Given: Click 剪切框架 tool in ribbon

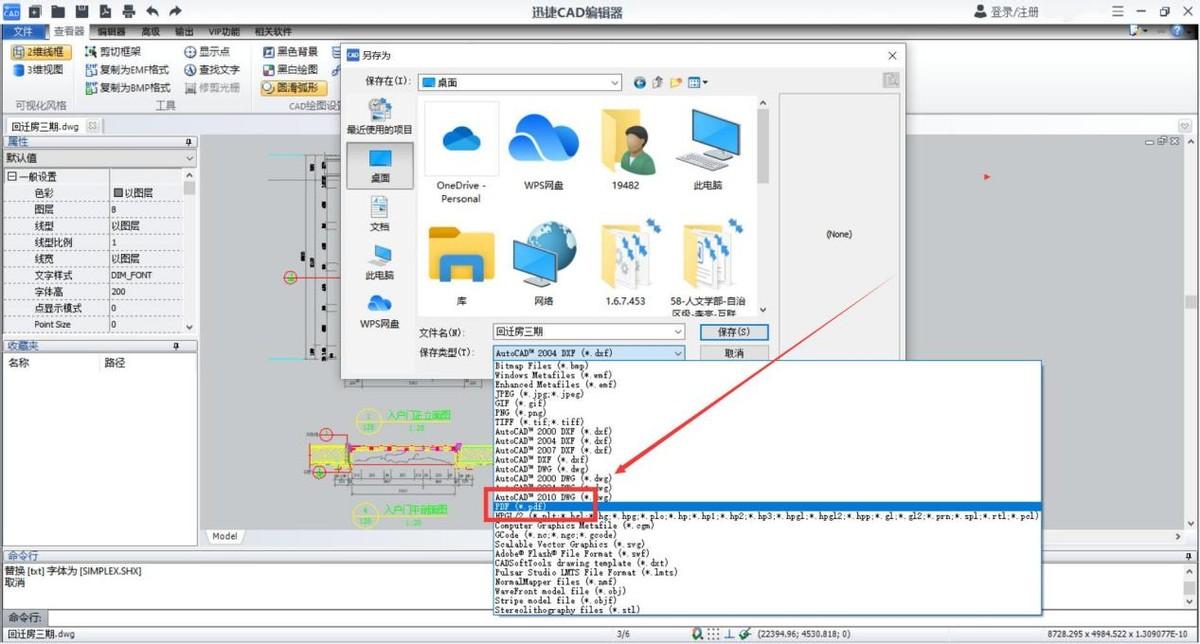Looking at the screenshot, I should coord(112,52).
